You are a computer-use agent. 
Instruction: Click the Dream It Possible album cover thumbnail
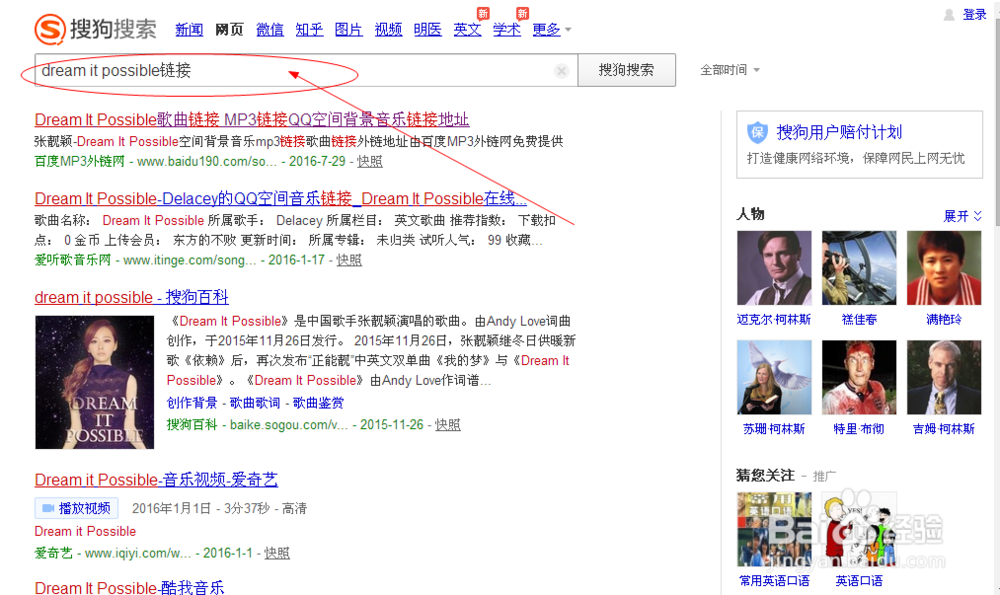[94, 382]
